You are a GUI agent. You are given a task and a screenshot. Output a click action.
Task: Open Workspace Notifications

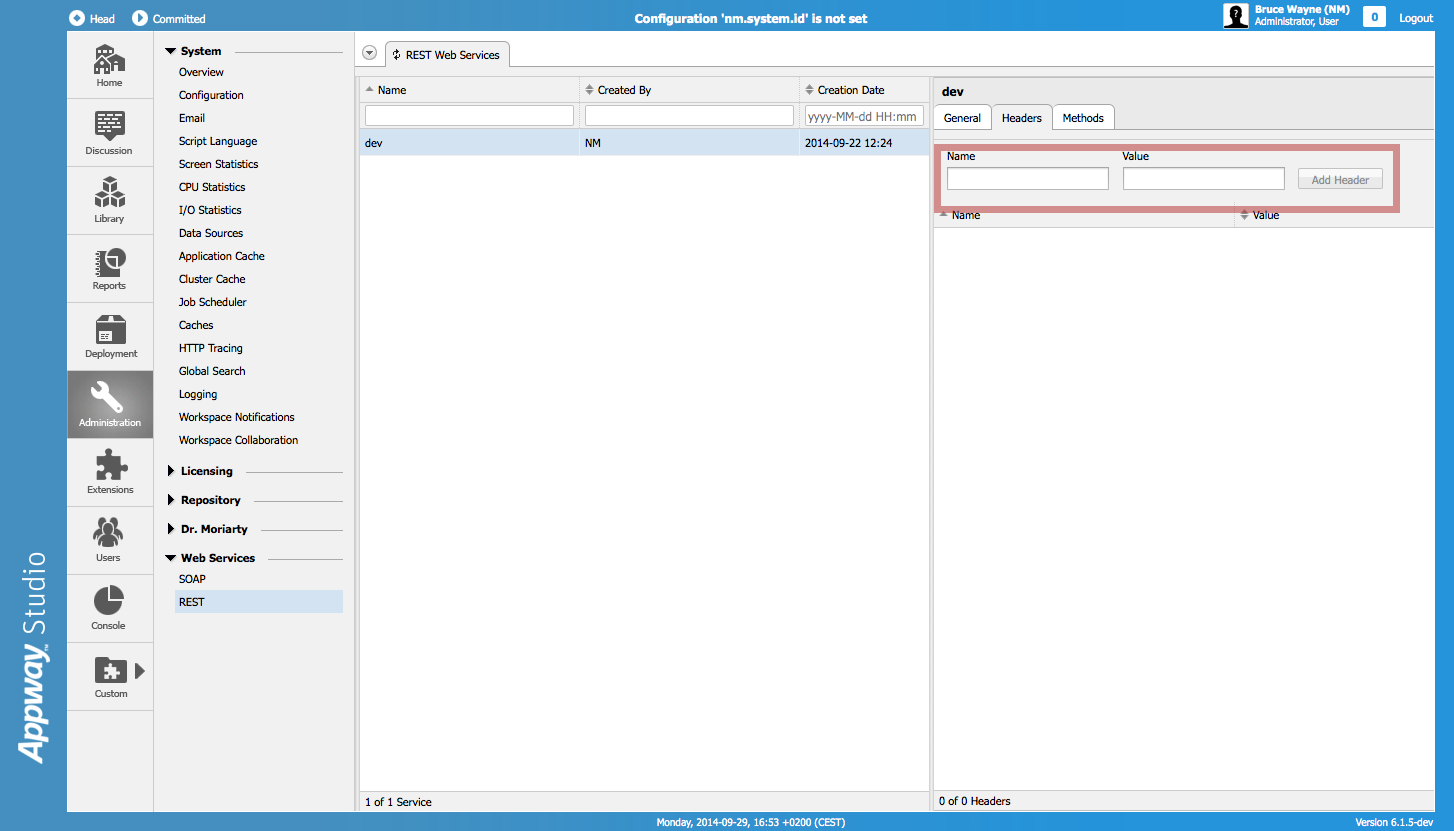coord(237,417)
